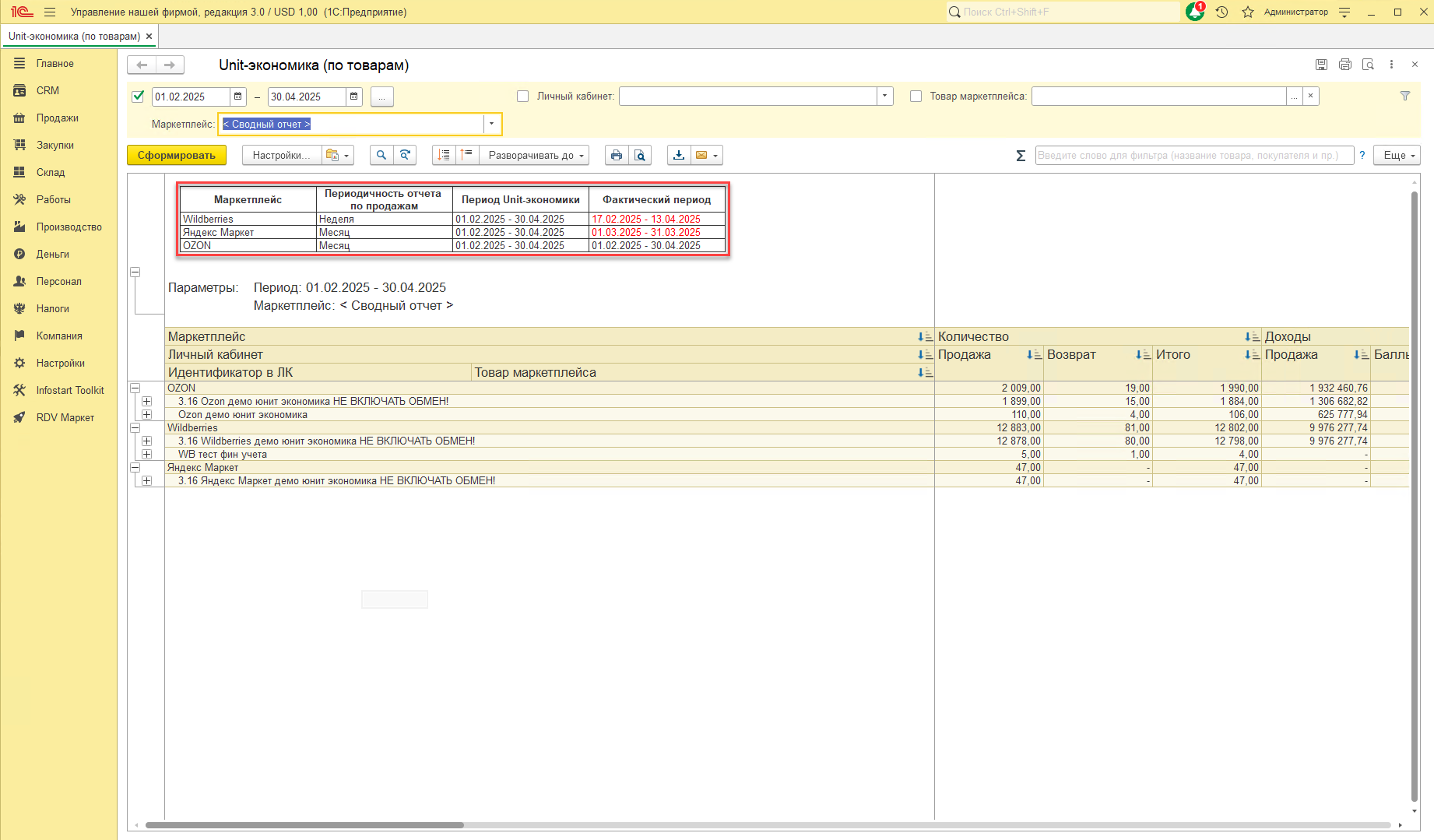
Task: Click the filter funnel icon
Action: [1405, 96]
